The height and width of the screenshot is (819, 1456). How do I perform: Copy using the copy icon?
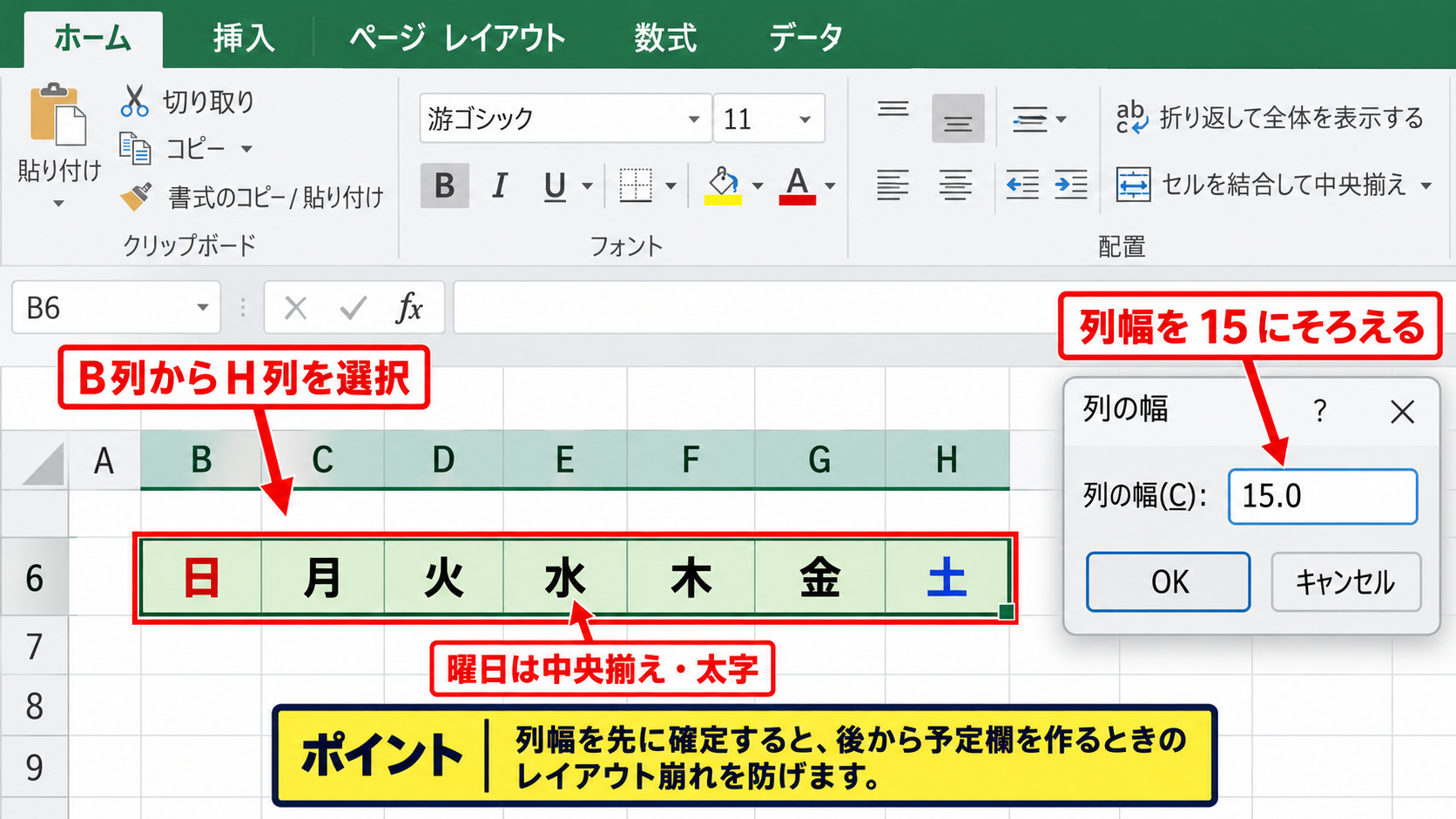pos(135,149)
